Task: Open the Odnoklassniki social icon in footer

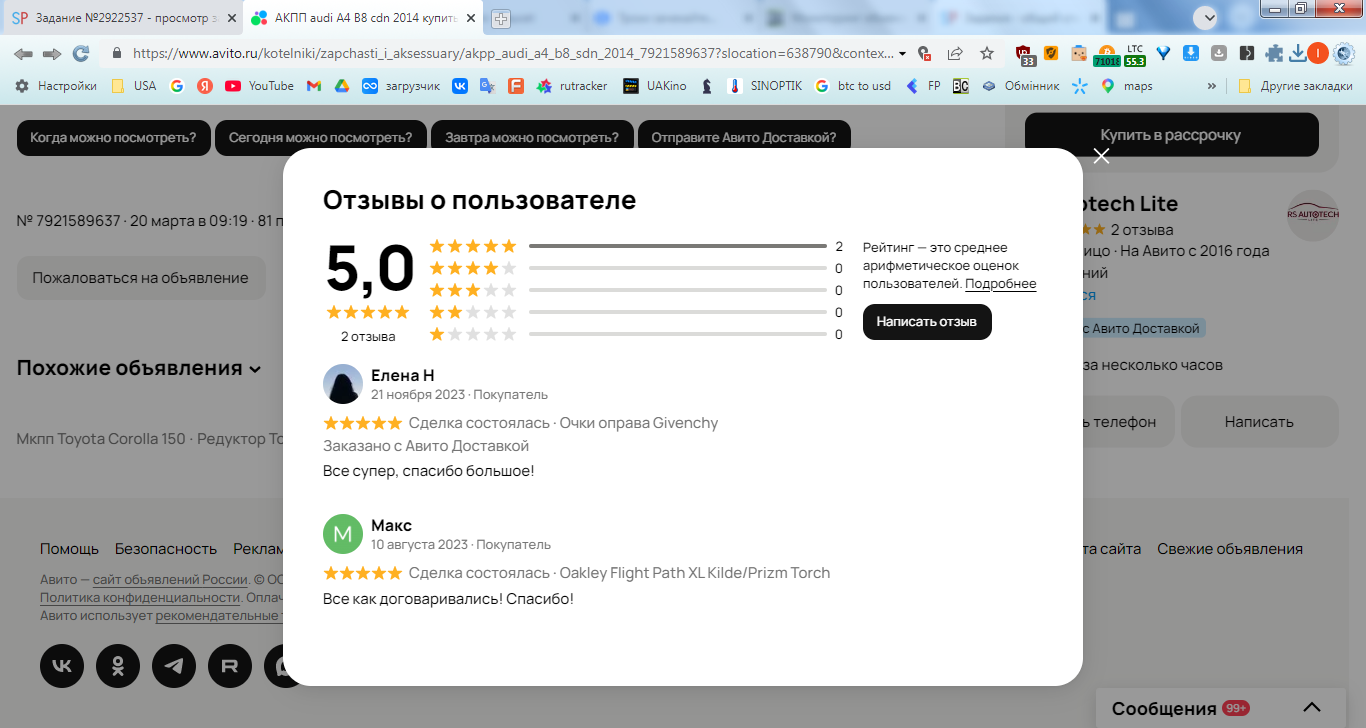Action: click(x=118, y=666)
